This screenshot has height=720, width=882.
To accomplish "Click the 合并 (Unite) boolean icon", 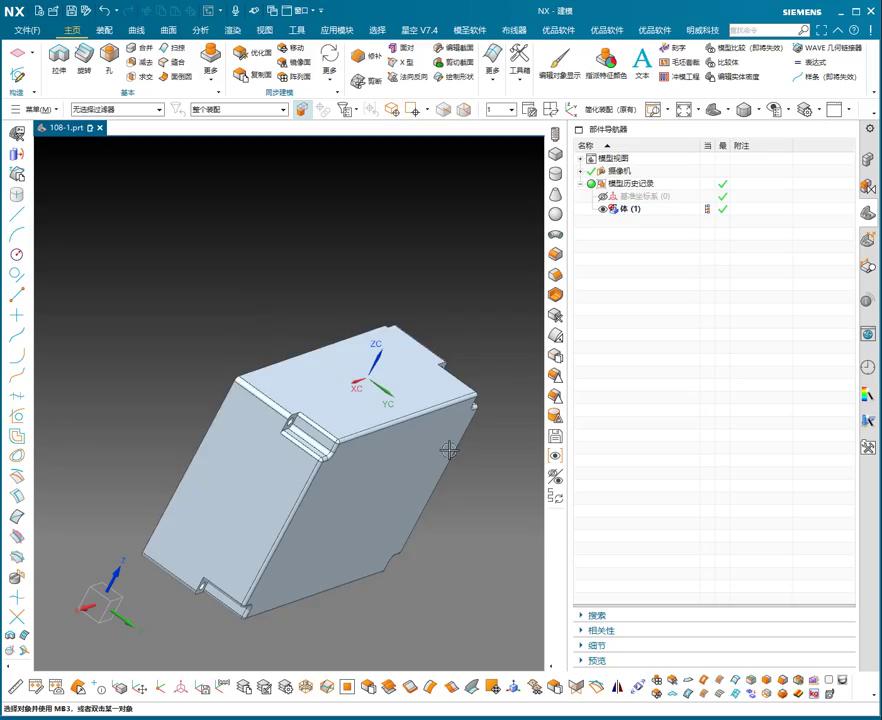I will point(132,48).
